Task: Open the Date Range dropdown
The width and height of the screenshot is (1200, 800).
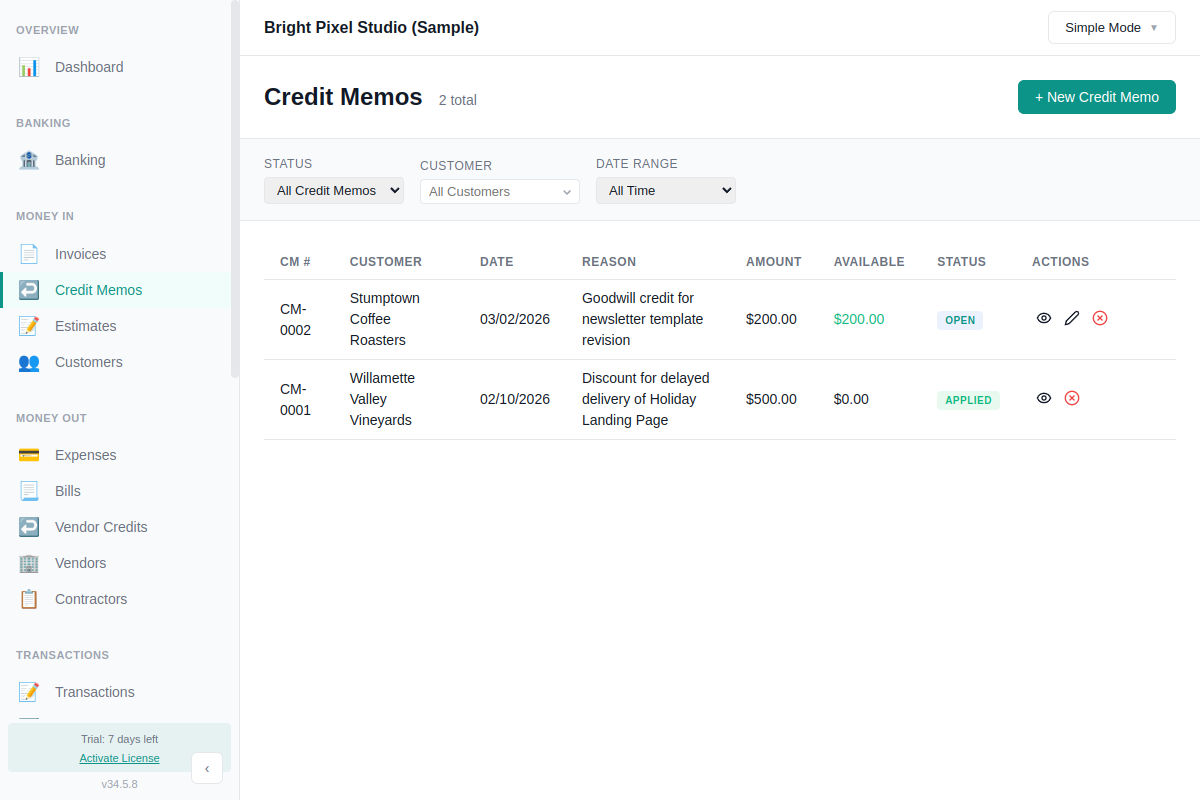Action: (665, 189)
